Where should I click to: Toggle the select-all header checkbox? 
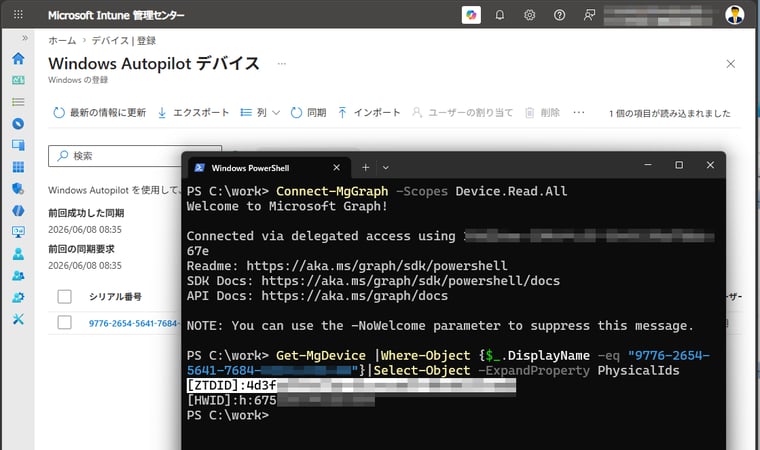click(x=64, y=296)
